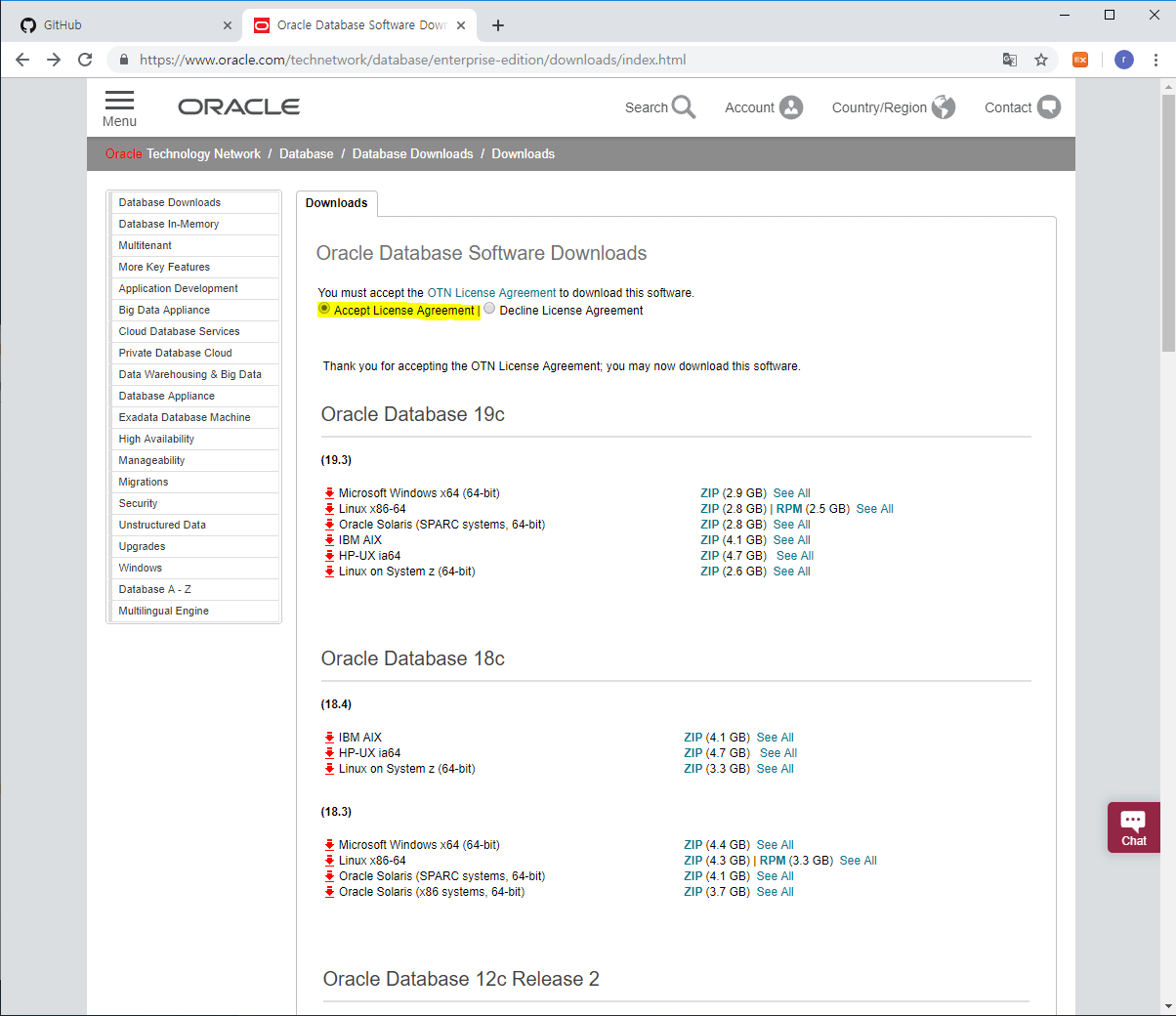Go to Database Downloads breadcrumb link

tap(412, 154)
